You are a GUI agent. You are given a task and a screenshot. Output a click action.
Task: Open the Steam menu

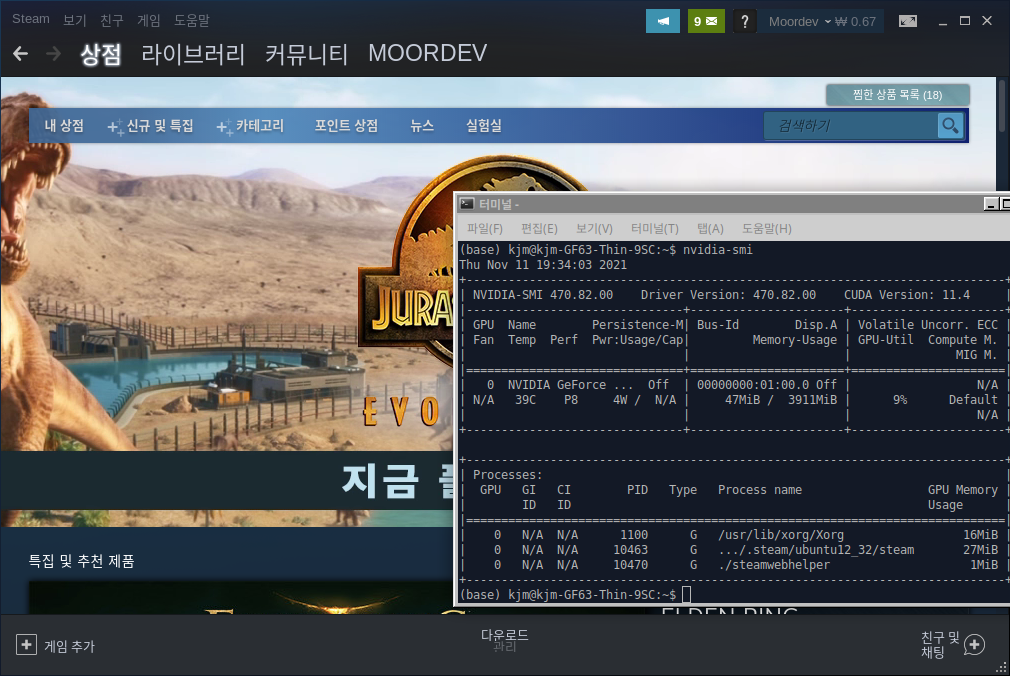click(30, 19)
